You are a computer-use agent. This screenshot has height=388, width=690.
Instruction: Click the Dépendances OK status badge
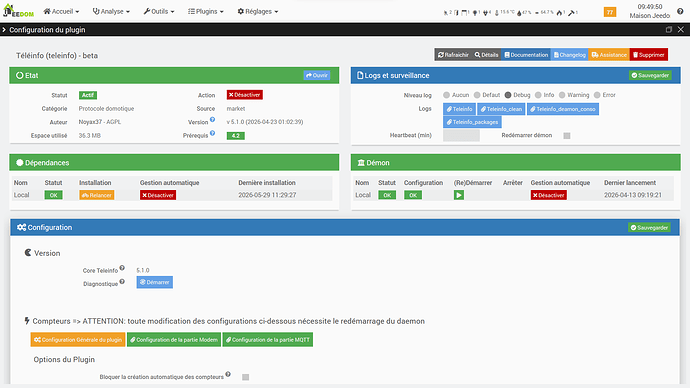pyautogui.click(x=53, y=195)
